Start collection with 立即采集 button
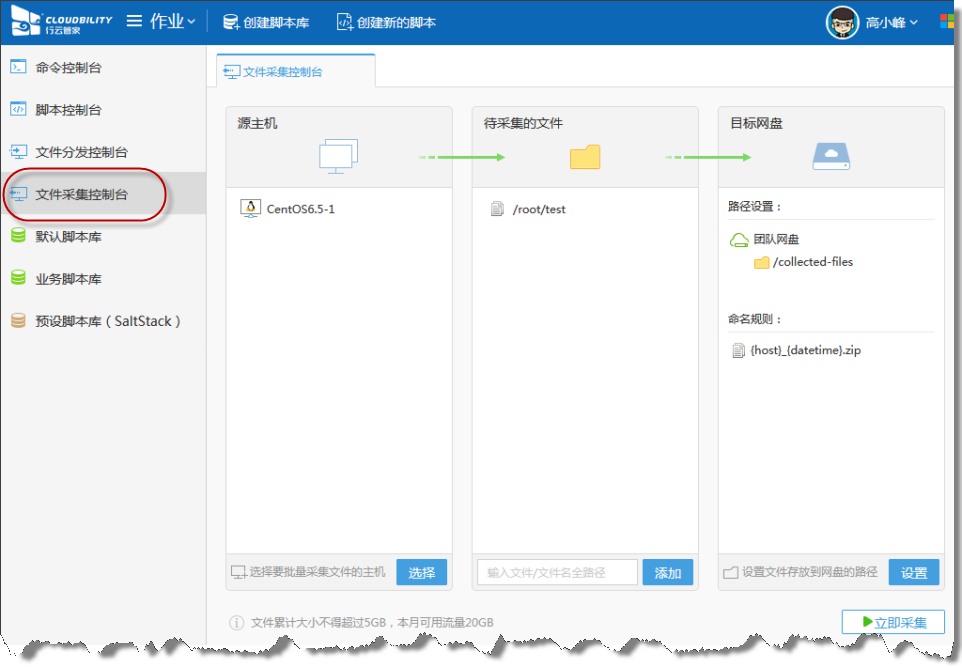Screen dimensions: 962x667 click(893, 622)
